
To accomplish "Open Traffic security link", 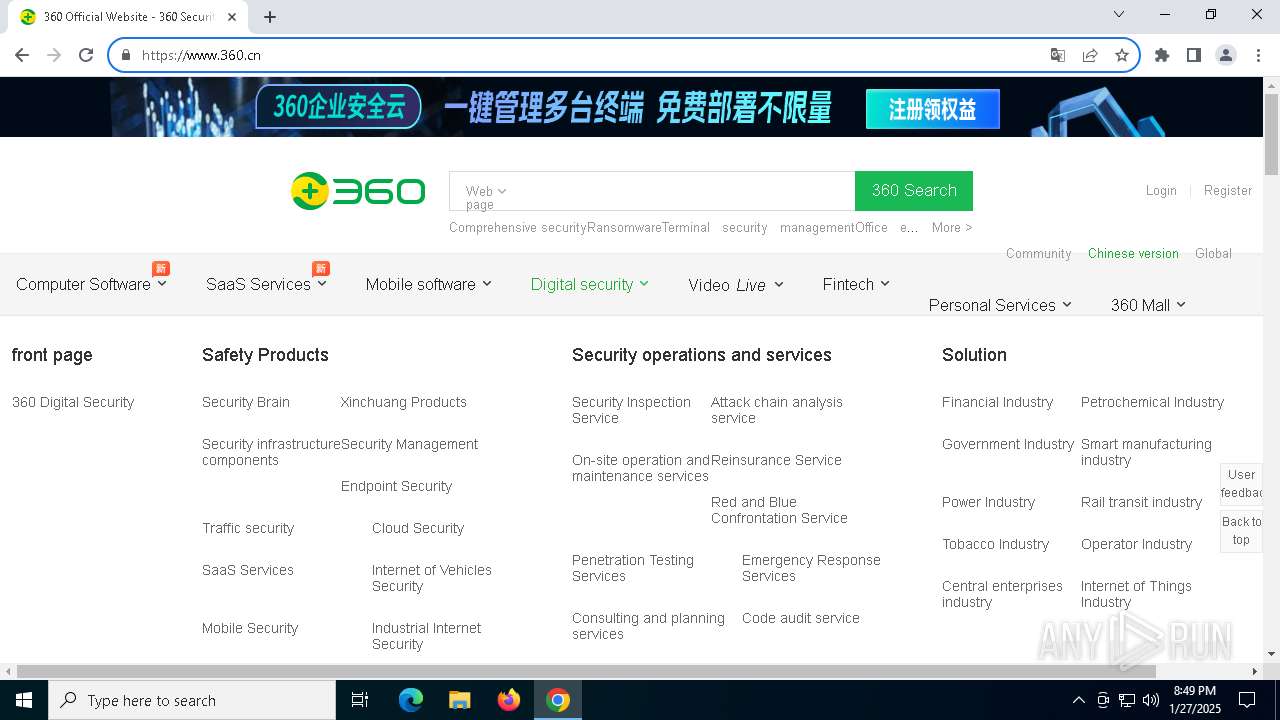I will pyautogui.click(x=248, y=528).
